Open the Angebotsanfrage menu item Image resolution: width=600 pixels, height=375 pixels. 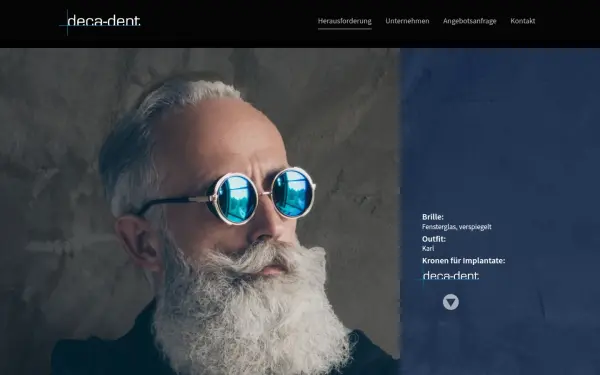pyautogui.click(x=470, y=21)
